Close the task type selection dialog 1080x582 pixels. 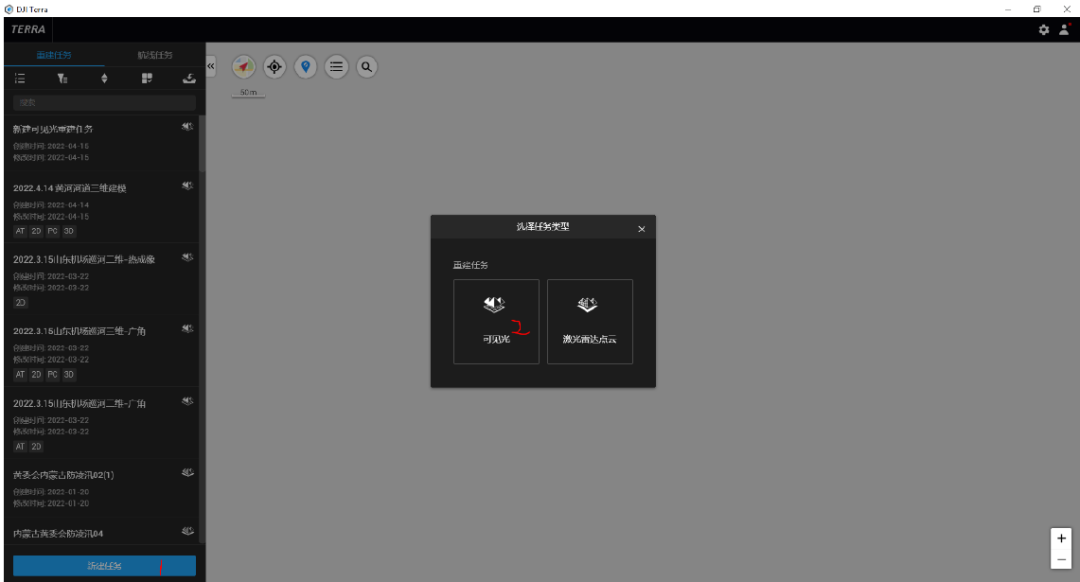coord(641,229)
